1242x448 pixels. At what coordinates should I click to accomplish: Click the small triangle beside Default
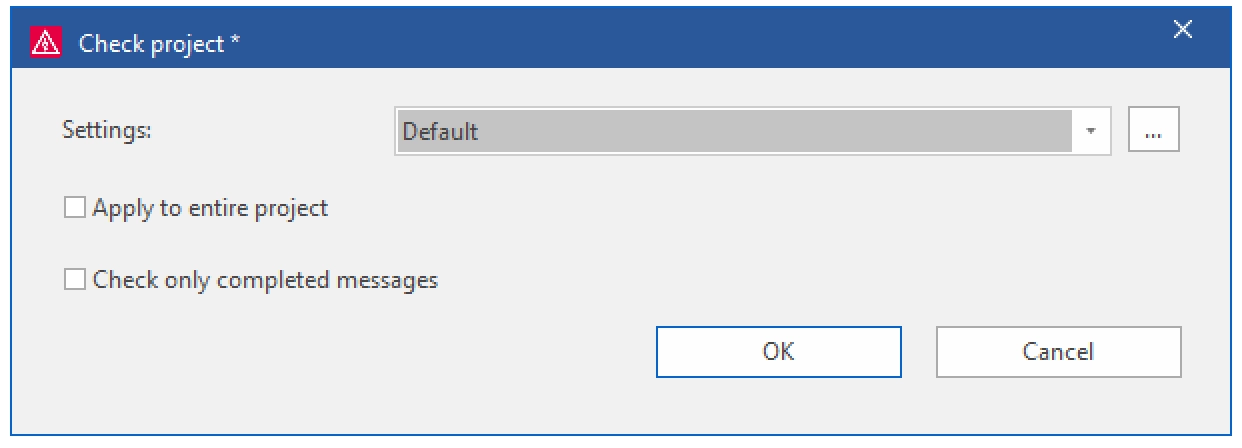1091,131
